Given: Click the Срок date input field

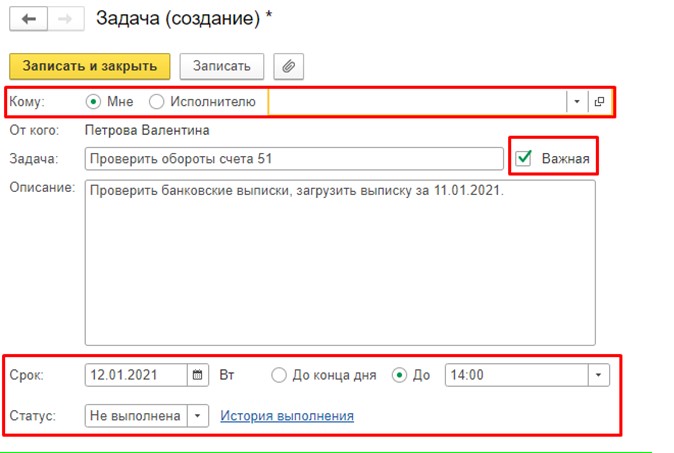Looking at the screenshot, I should [x=137, y=375].
